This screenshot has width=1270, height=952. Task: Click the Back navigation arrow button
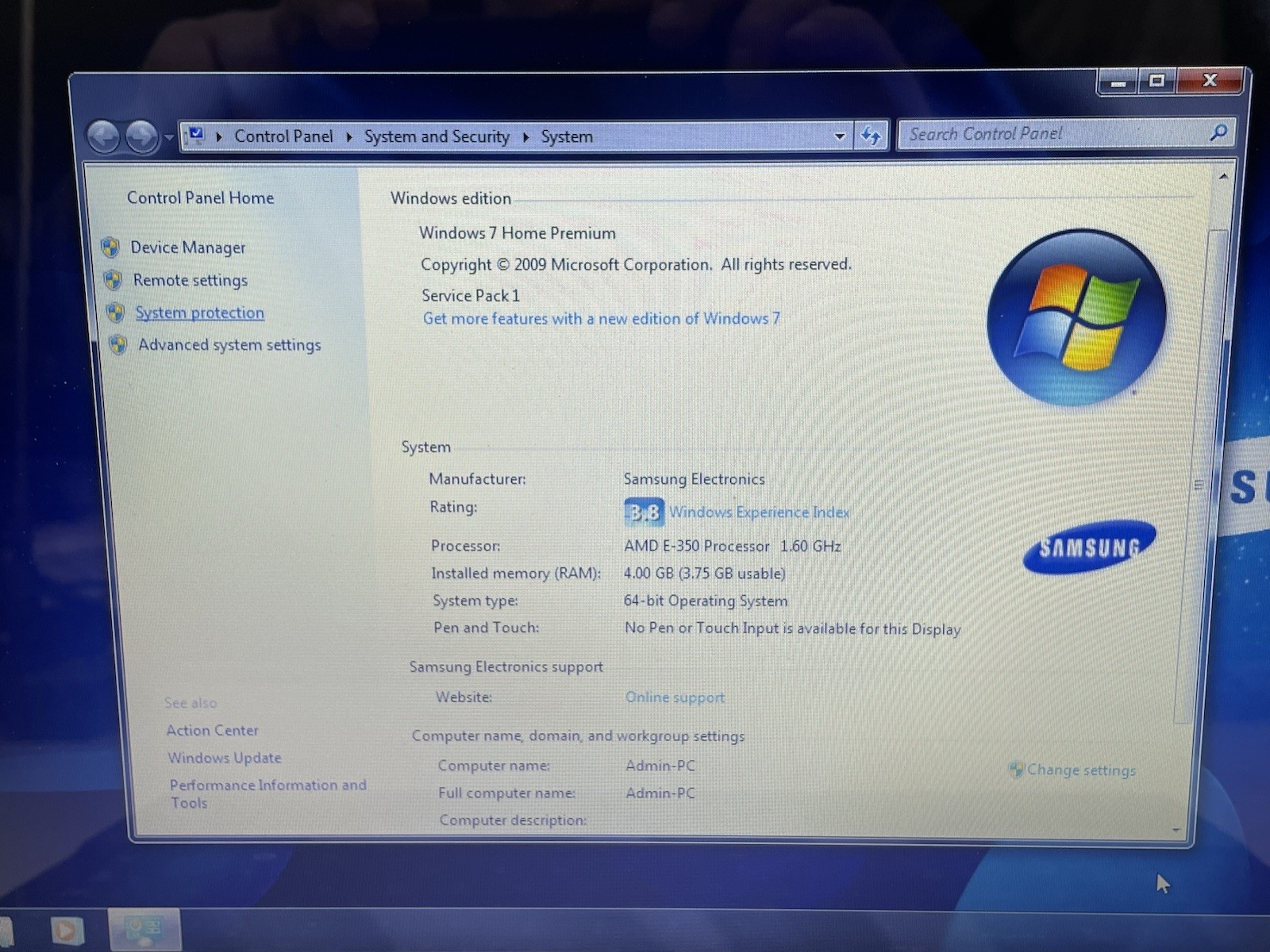[103, 137]
